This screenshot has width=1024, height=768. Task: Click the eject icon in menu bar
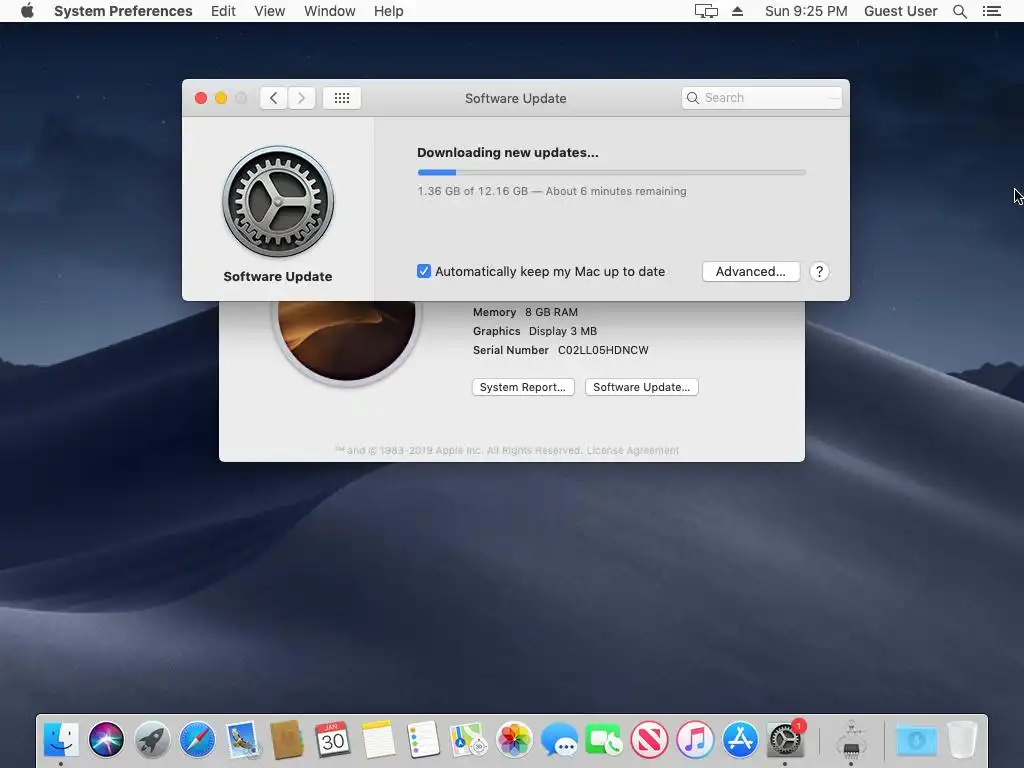737,11
